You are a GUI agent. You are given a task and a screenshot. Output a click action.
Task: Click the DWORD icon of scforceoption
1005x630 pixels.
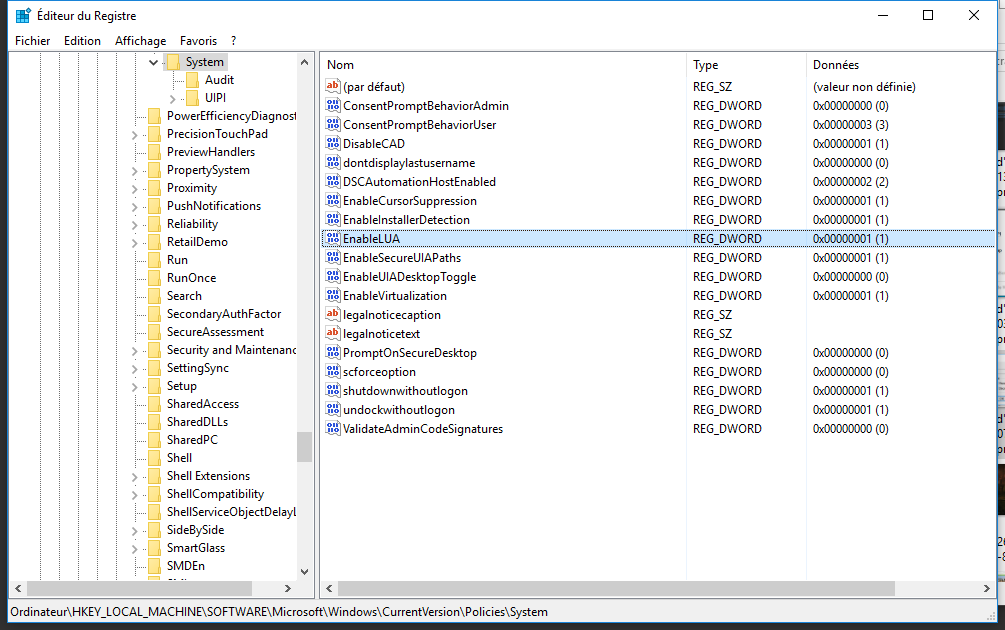coord(333,372)
